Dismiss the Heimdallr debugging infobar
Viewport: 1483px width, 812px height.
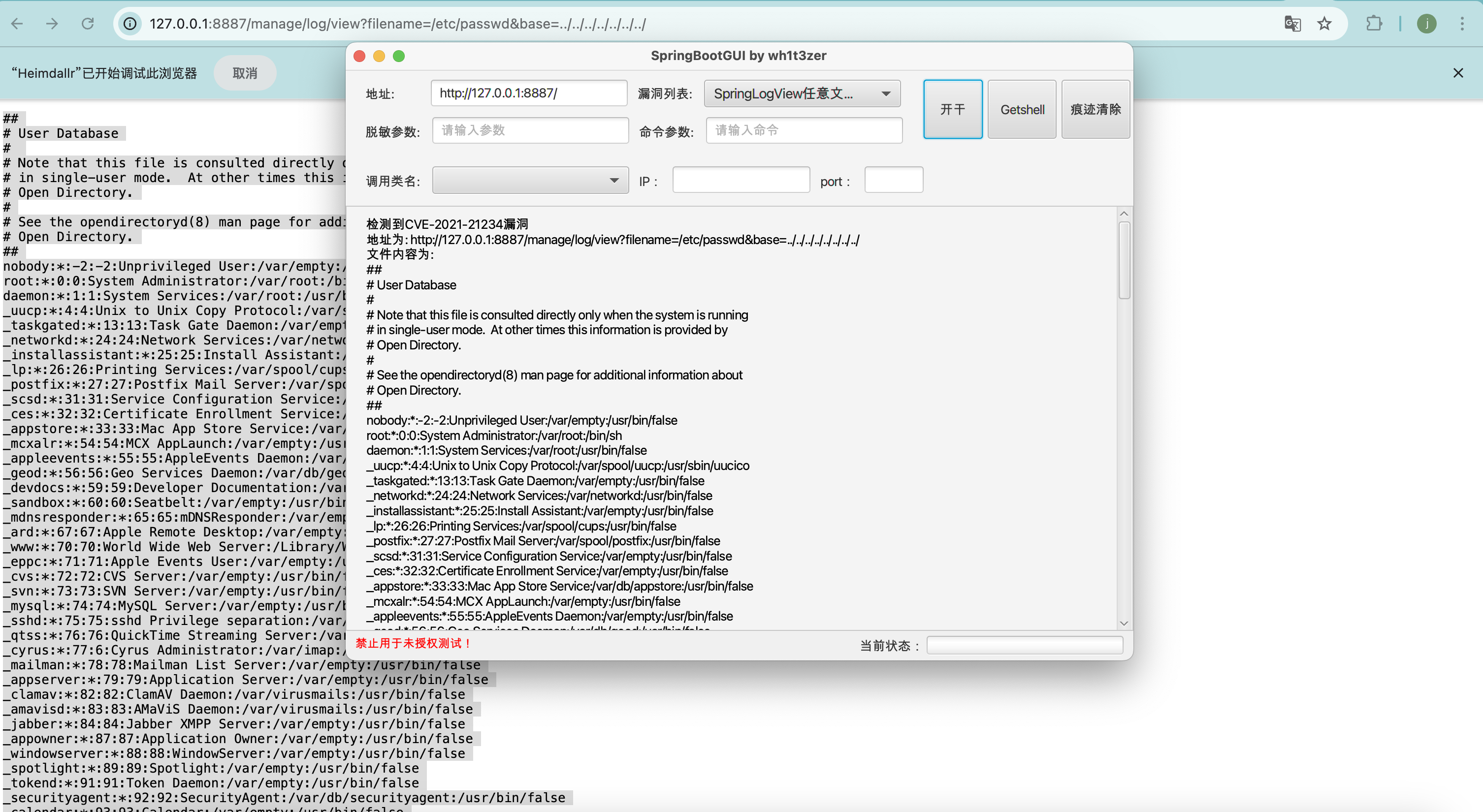point(1458,73)
